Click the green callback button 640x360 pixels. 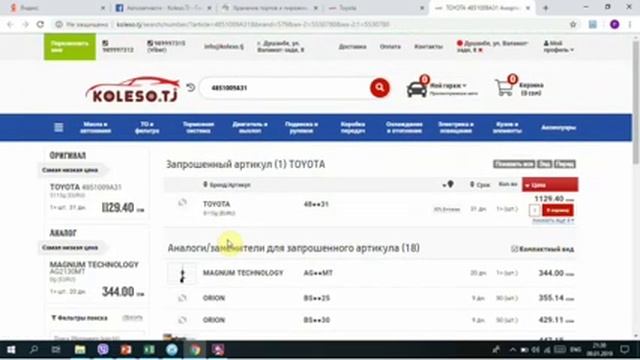pyautogui.click(x=70, y=47)
